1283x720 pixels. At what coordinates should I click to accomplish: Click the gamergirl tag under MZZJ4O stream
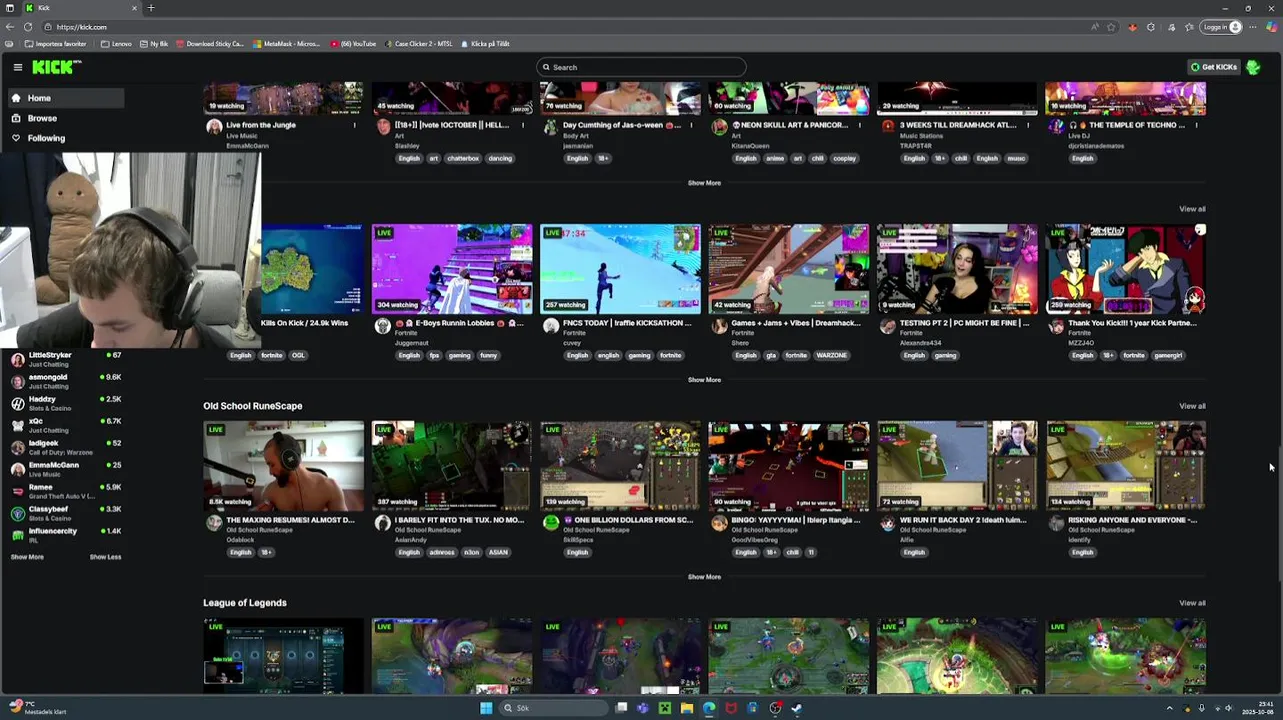coord(1168,355)
